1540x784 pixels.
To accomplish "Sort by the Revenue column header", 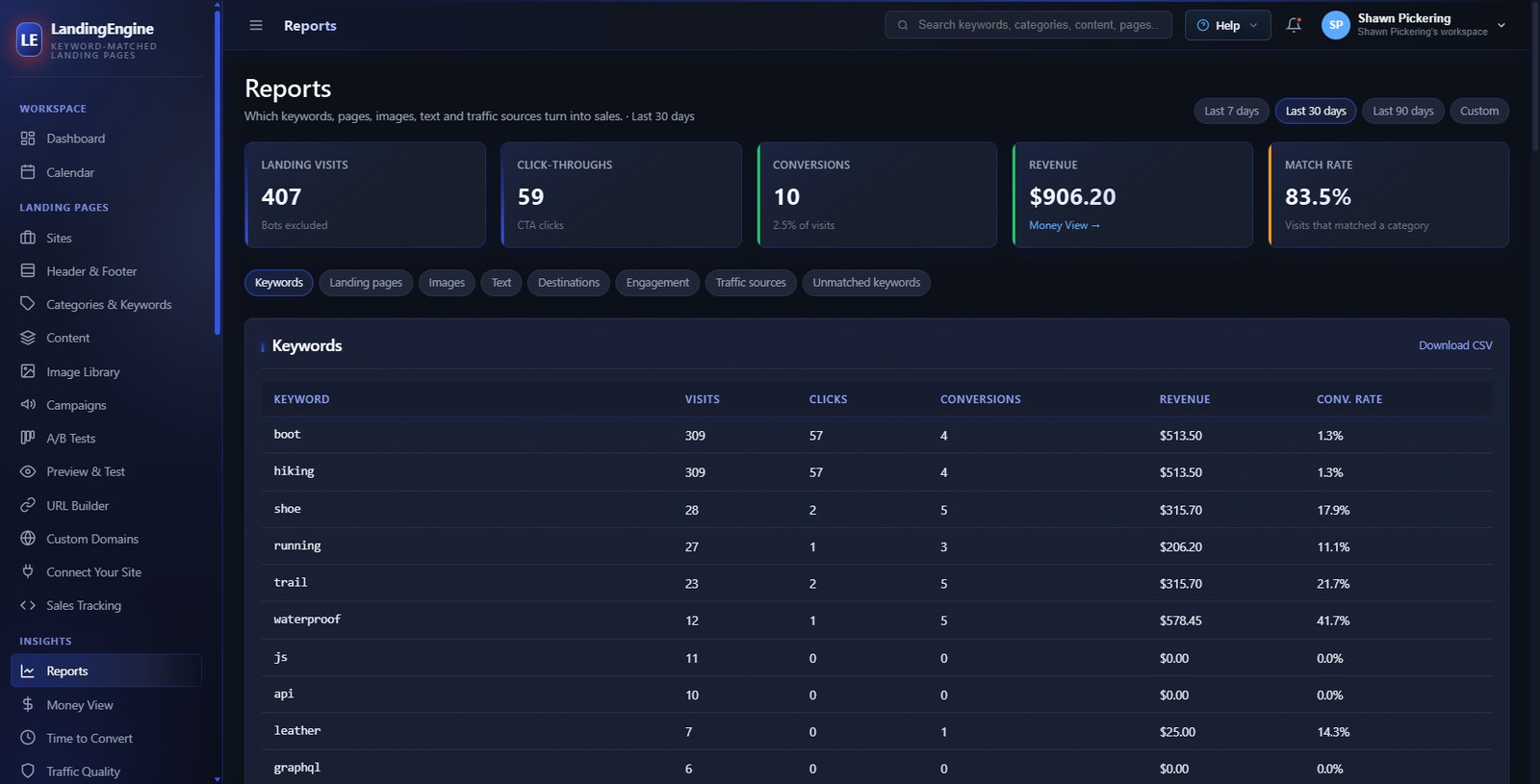I will [x=1185, y=399].
